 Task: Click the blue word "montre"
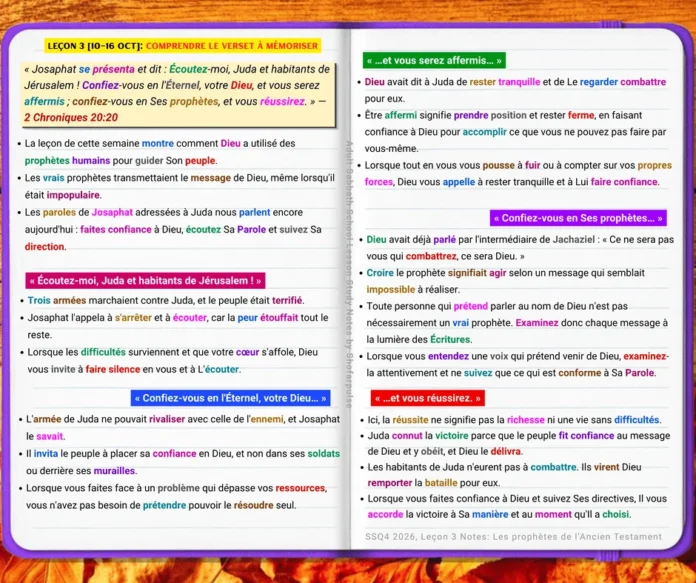(x=158, y=143)
